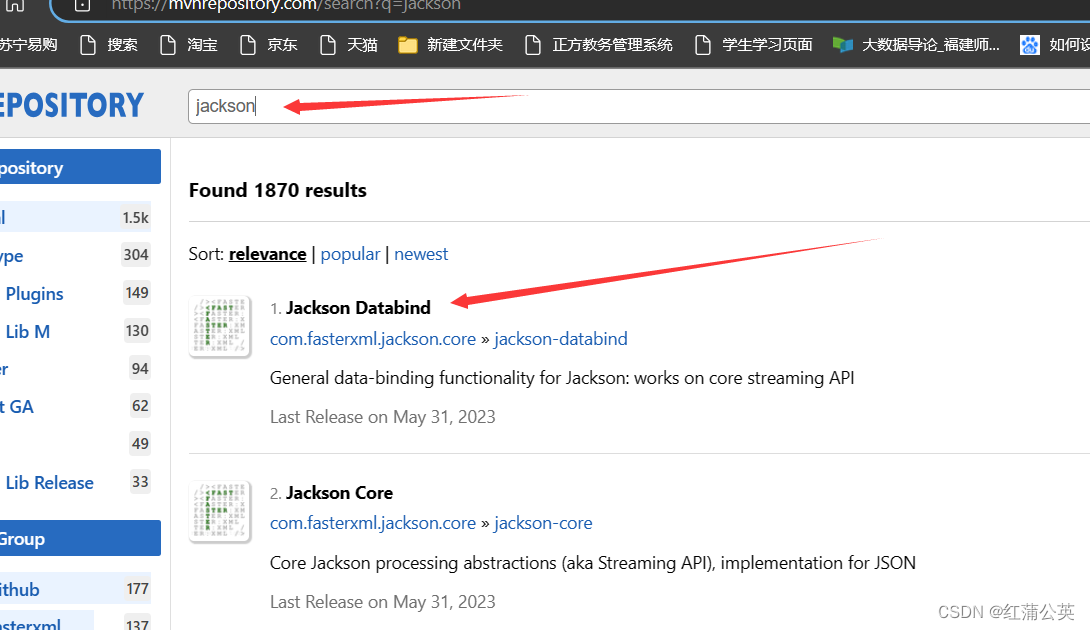Click the Group sidebar header
1090x630 pixels.
tap(80, 538)
